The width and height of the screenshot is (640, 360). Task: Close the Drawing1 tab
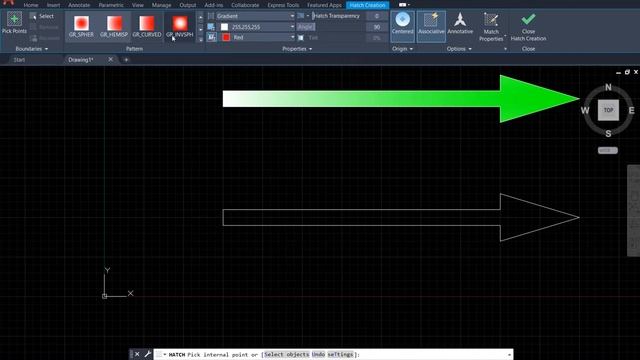click(111, 60)
